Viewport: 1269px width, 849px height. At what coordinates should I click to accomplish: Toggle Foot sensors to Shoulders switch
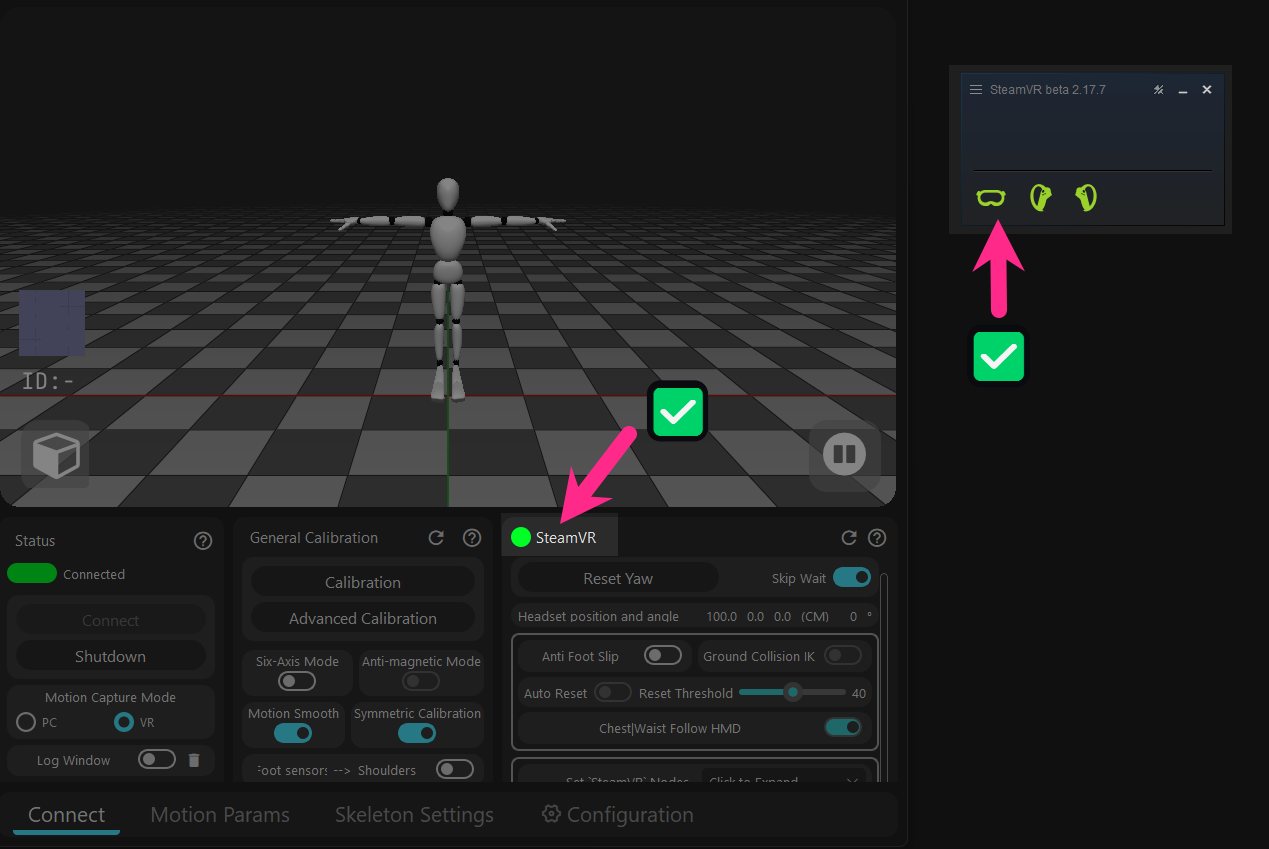click(x=455, y=769)
